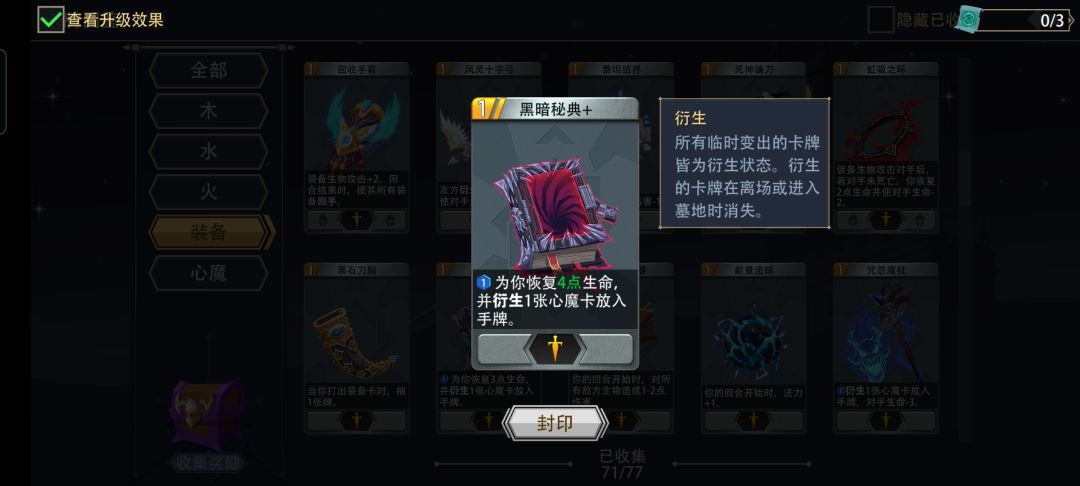Toggle the 查看升级效果 checkbox
This screenshot has height=486, width=1080.
point(51,20)
